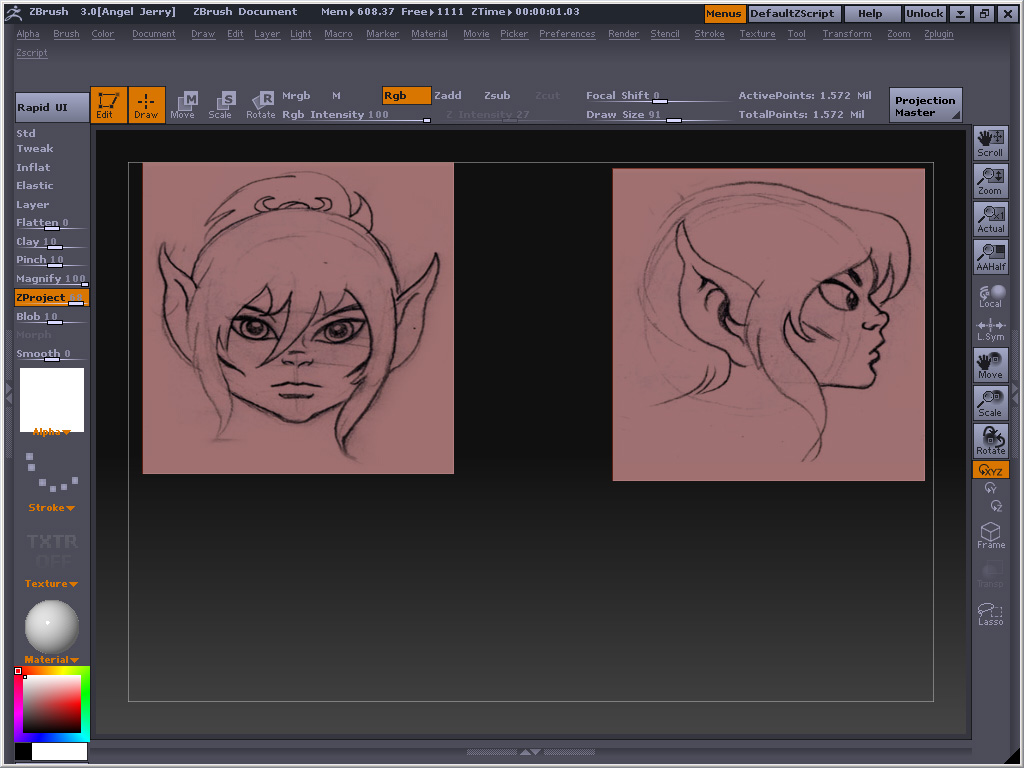The width and height of the screenshot is (1024, 768).
Task: Click the Rapid UI button
Action: tap(51, 107)
